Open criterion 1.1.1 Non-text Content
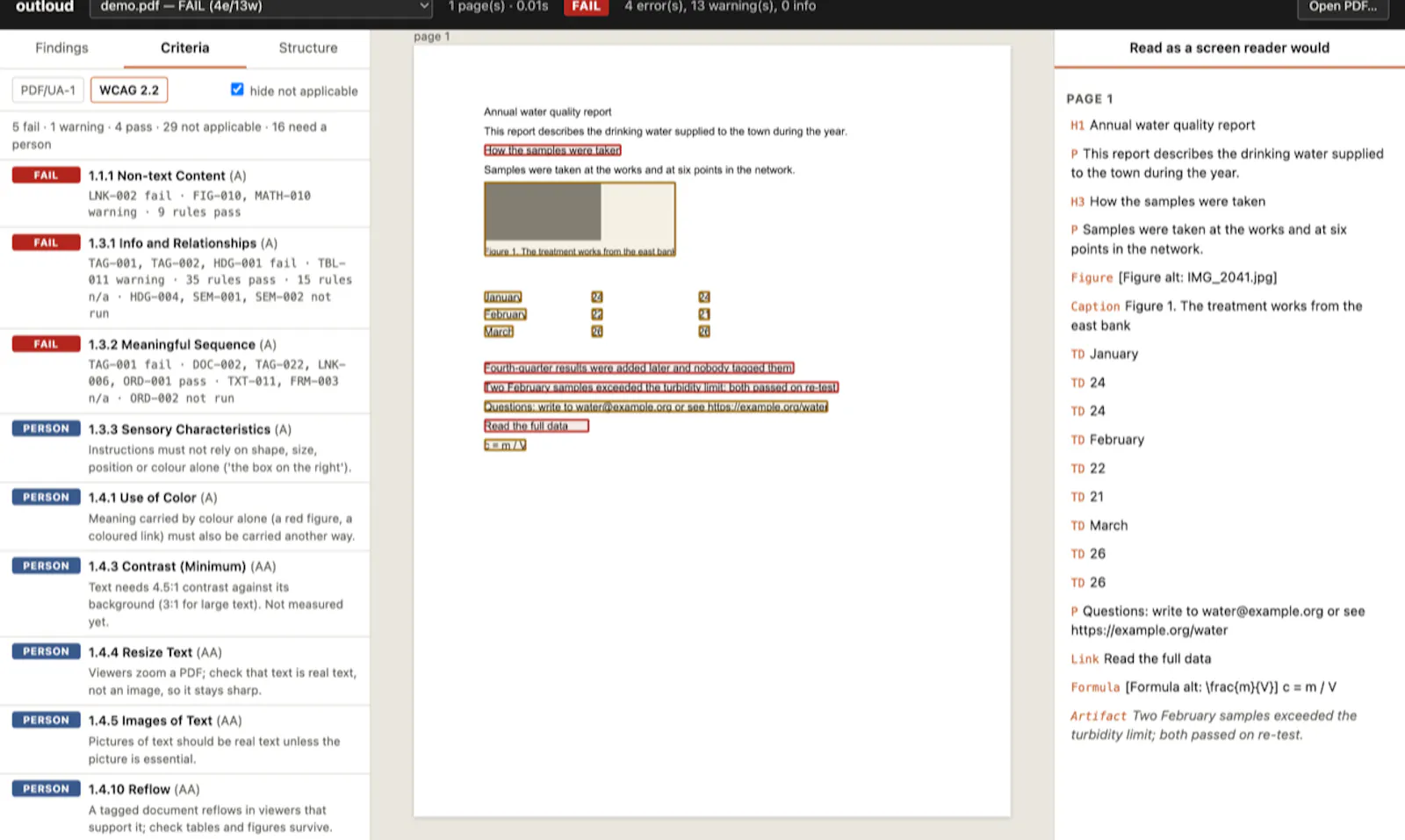 point(184,193)
